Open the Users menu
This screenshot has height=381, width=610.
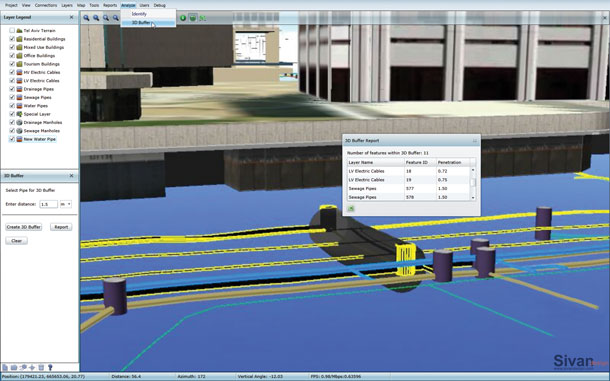[144, 5]
